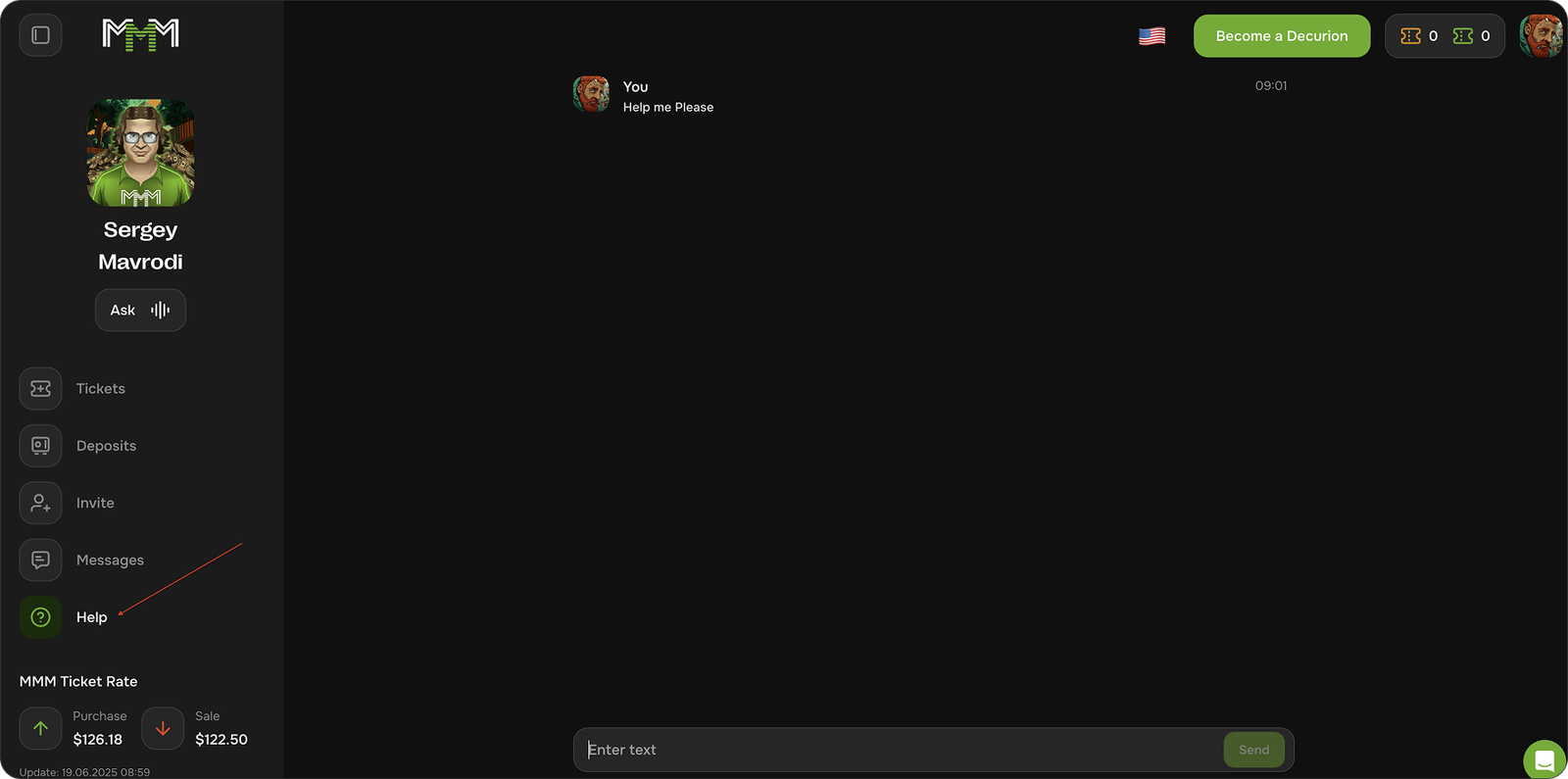Open the green chat support widget
This screenshot has width=1568, height=779.
(x=1544, y=760)
